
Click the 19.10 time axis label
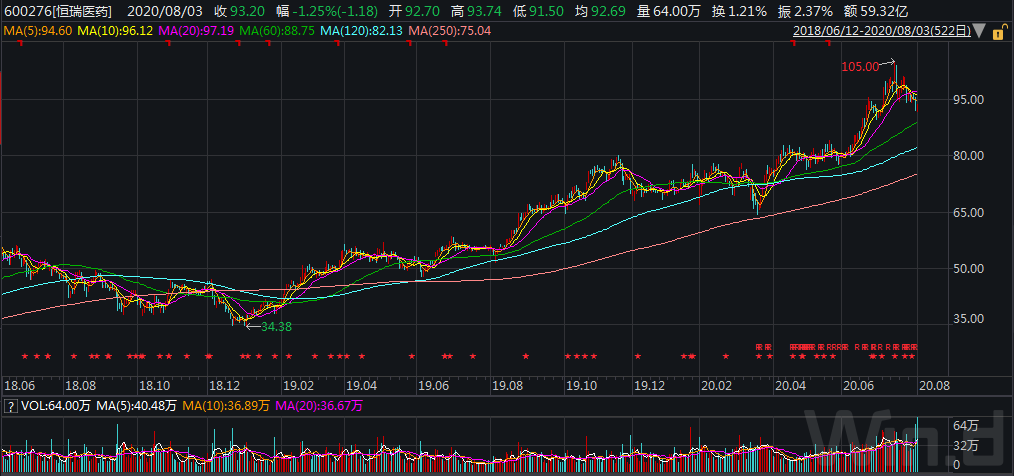tap(581, 386)
